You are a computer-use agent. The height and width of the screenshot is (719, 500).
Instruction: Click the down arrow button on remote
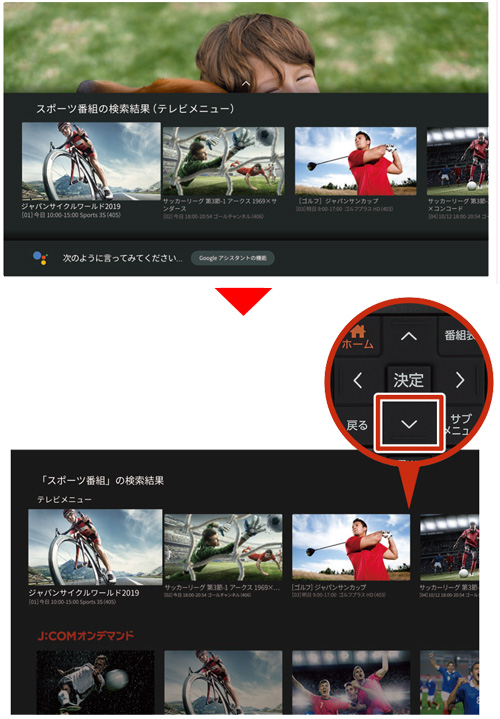(409, 423)
